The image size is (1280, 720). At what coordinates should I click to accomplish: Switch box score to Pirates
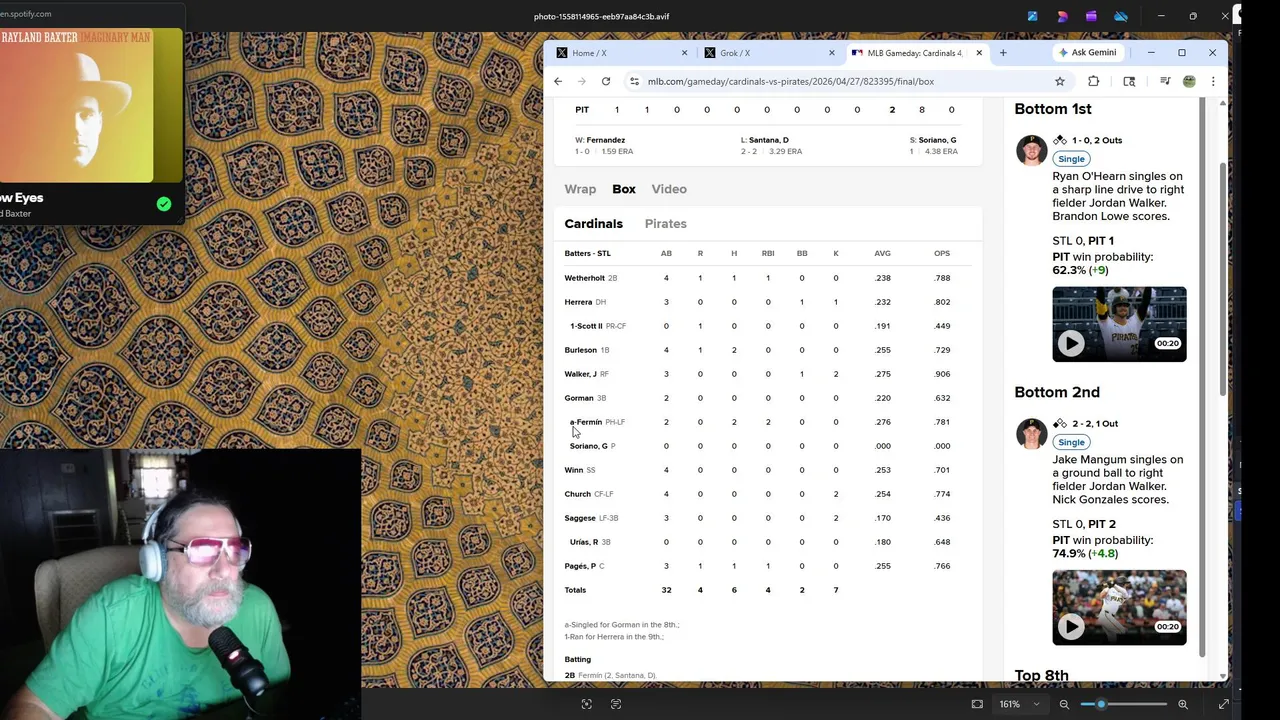[665, 224]
